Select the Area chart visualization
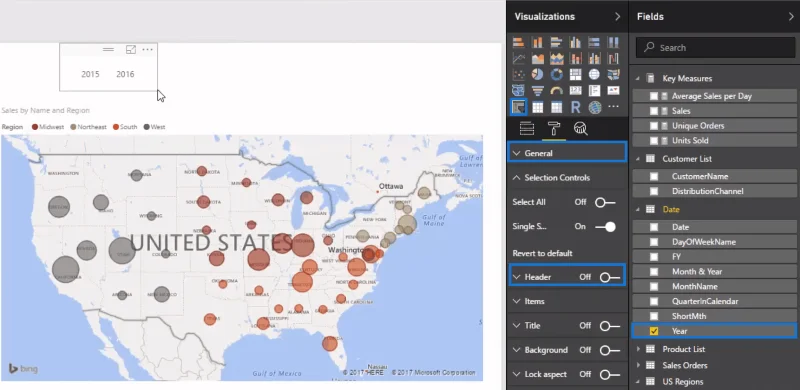Image resolution: width=800 pixels, height=390 pixels. coord(537,59)
